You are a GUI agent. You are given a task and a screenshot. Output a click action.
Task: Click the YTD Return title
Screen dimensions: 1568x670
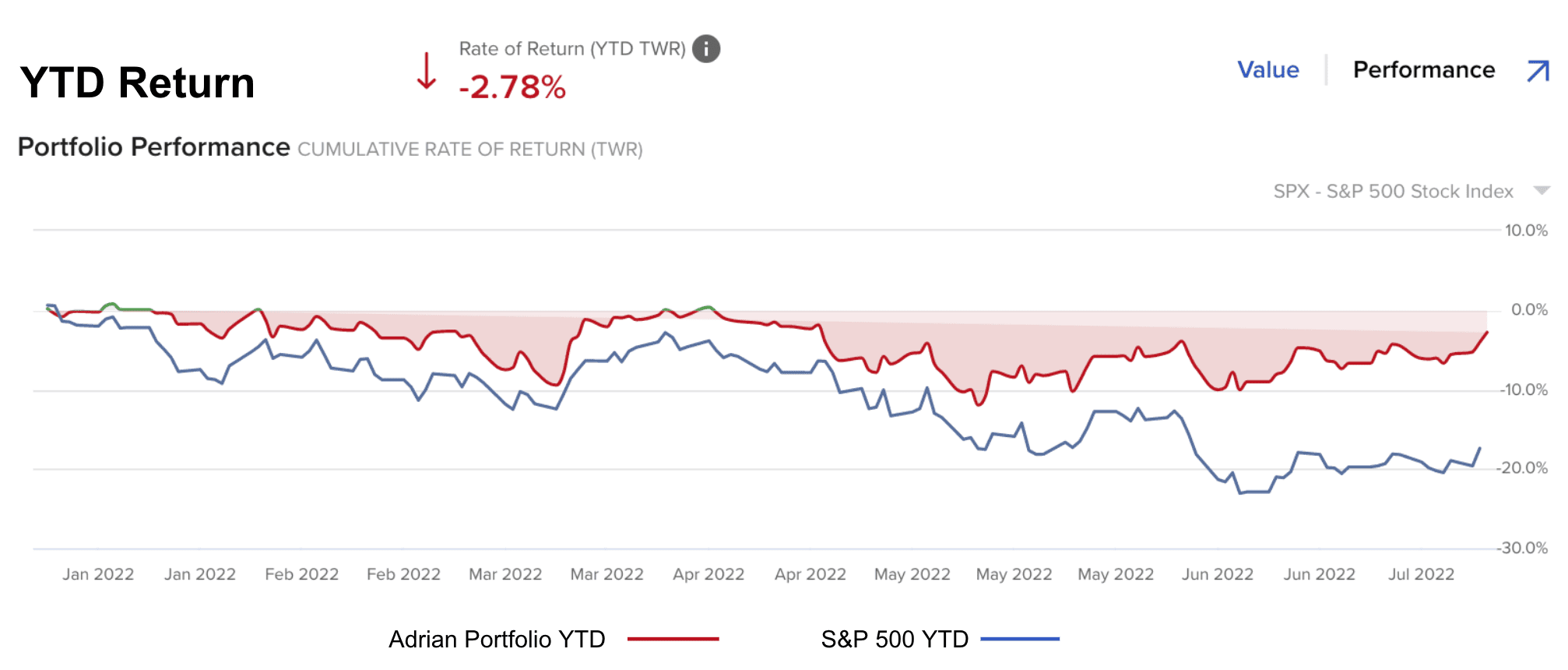[137, 83]
